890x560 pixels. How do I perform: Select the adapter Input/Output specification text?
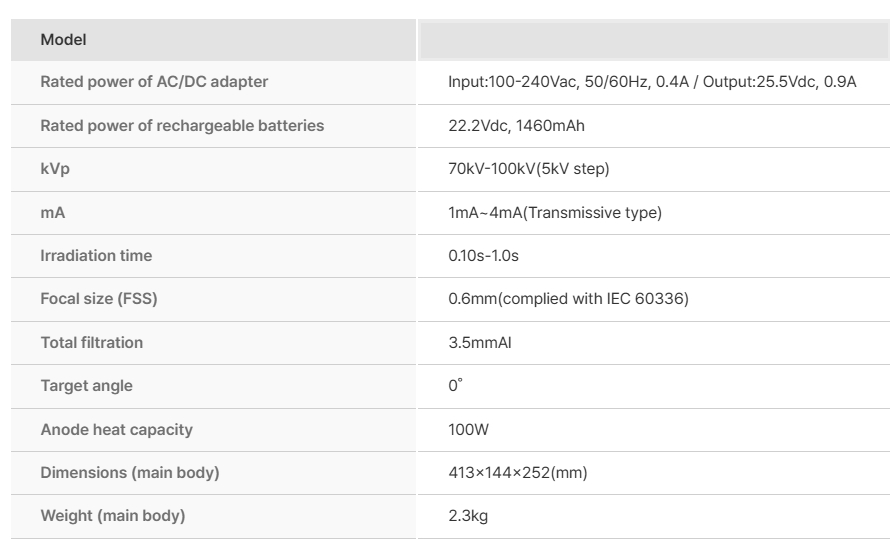652,82
